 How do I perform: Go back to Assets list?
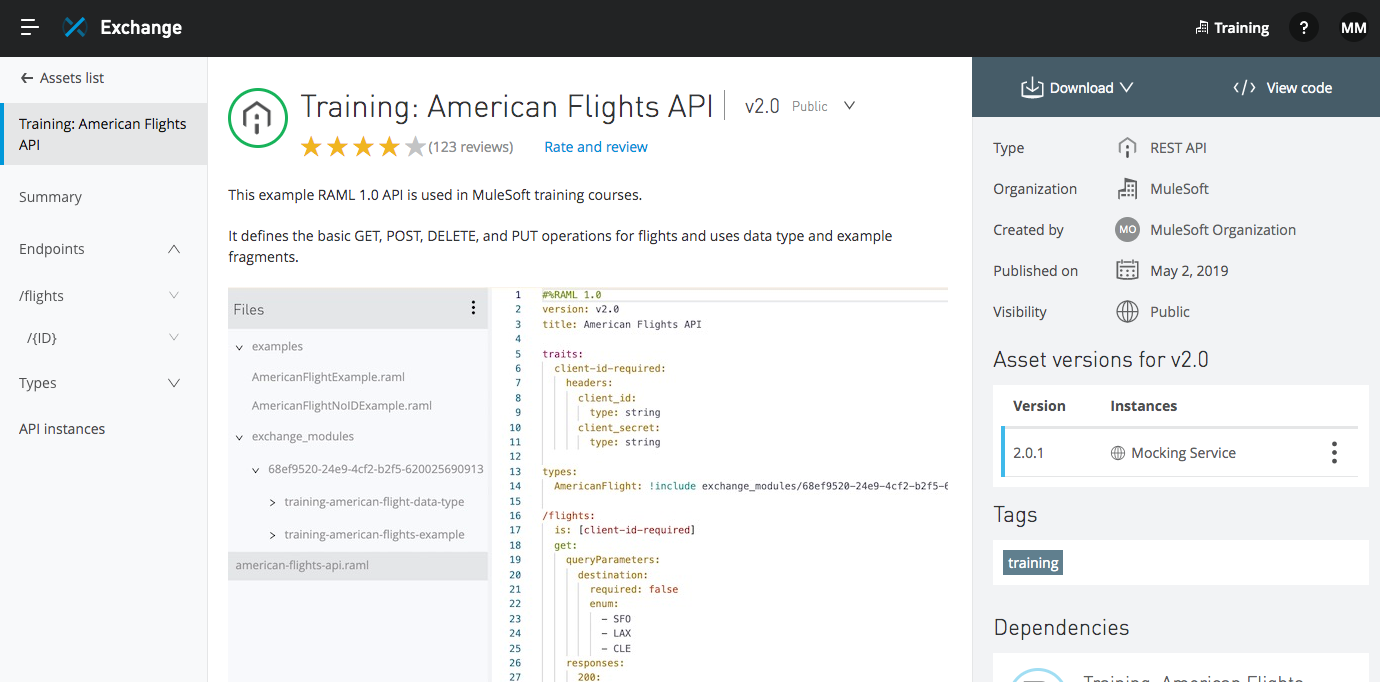[x=72, y=78]
